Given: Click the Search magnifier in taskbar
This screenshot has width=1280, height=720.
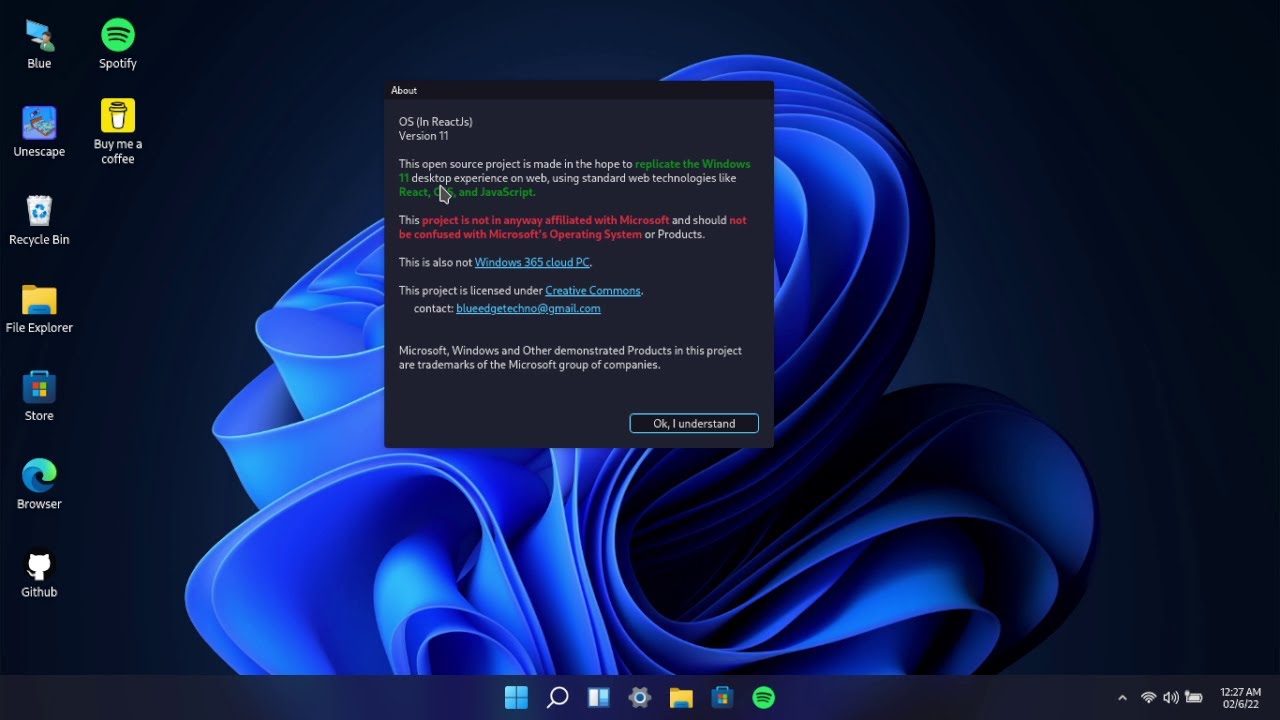Looking at the screenshot, I should tap(558, 698).
